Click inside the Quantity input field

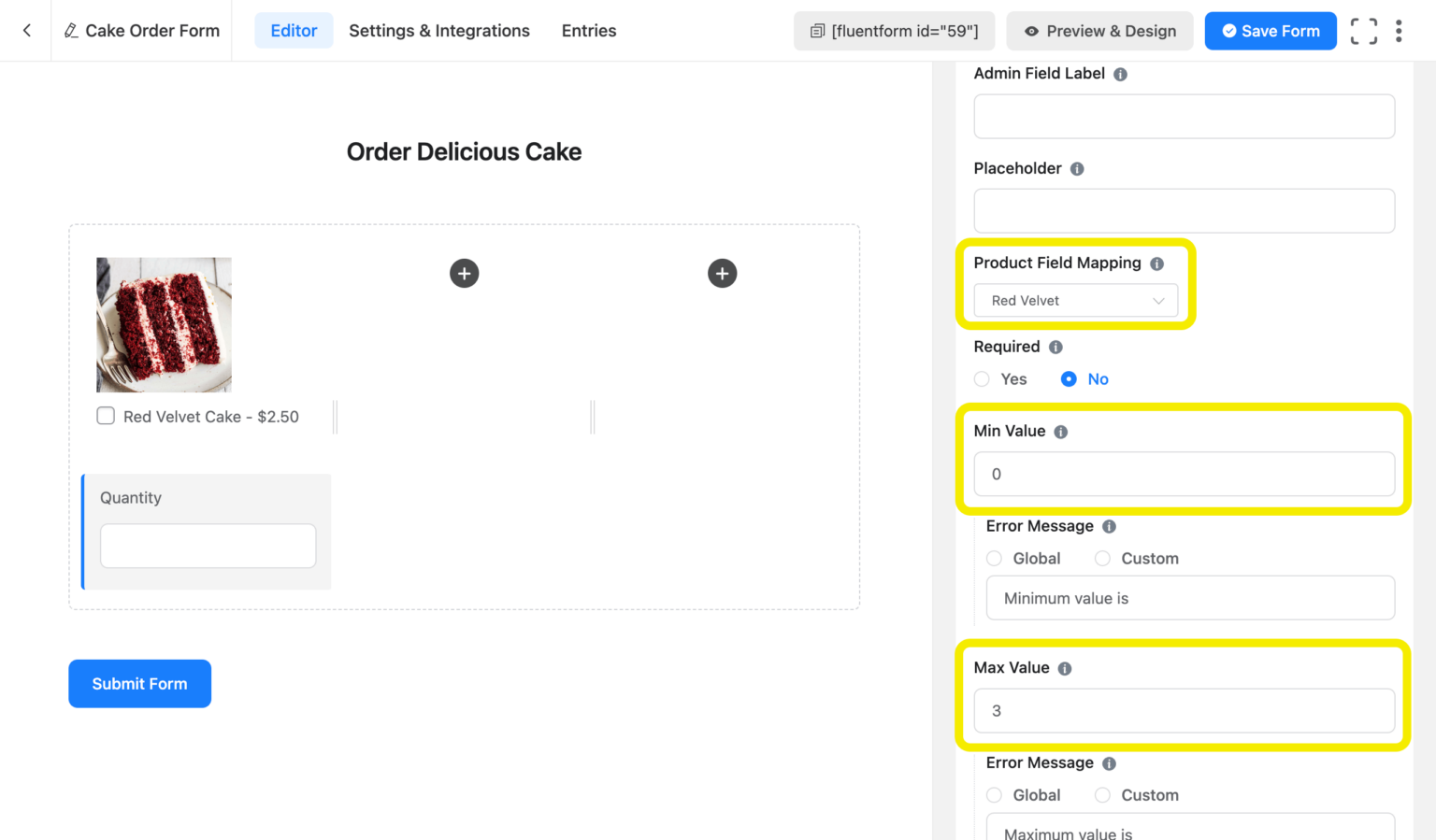point(208,546)
